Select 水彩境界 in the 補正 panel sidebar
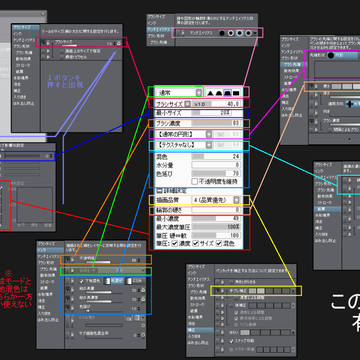Screen dimensions: 360x360 click(195, 317)
